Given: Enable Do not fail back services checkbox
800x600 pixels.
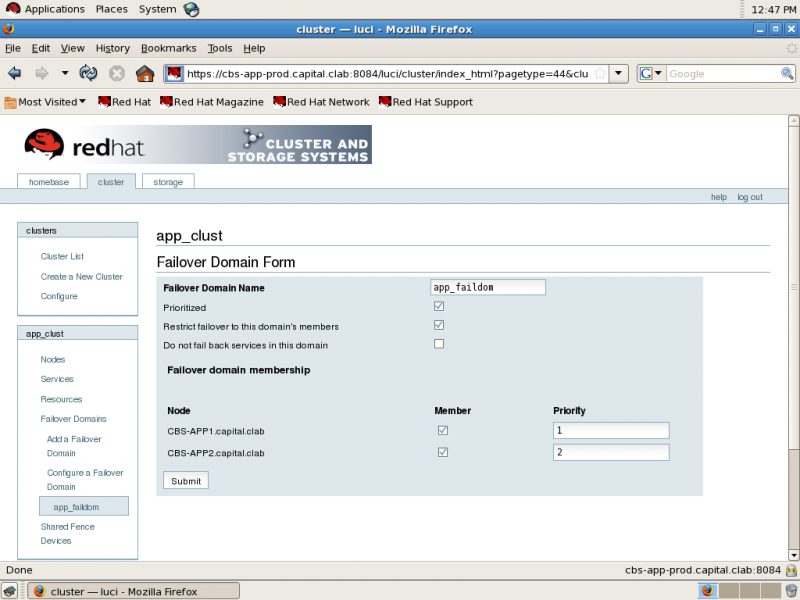Looking at the screenshot, I should [439, 344].
